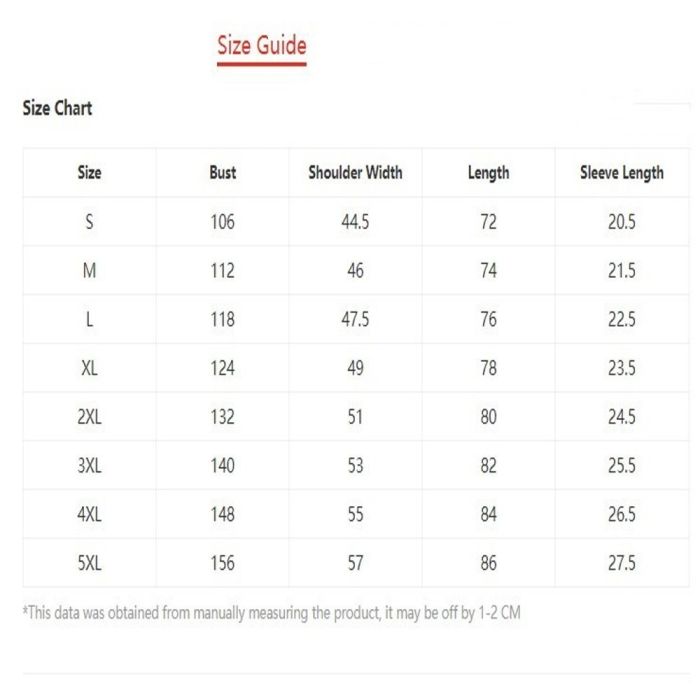
Task: Click the Length column header
Action: click(x=488, y=173)
